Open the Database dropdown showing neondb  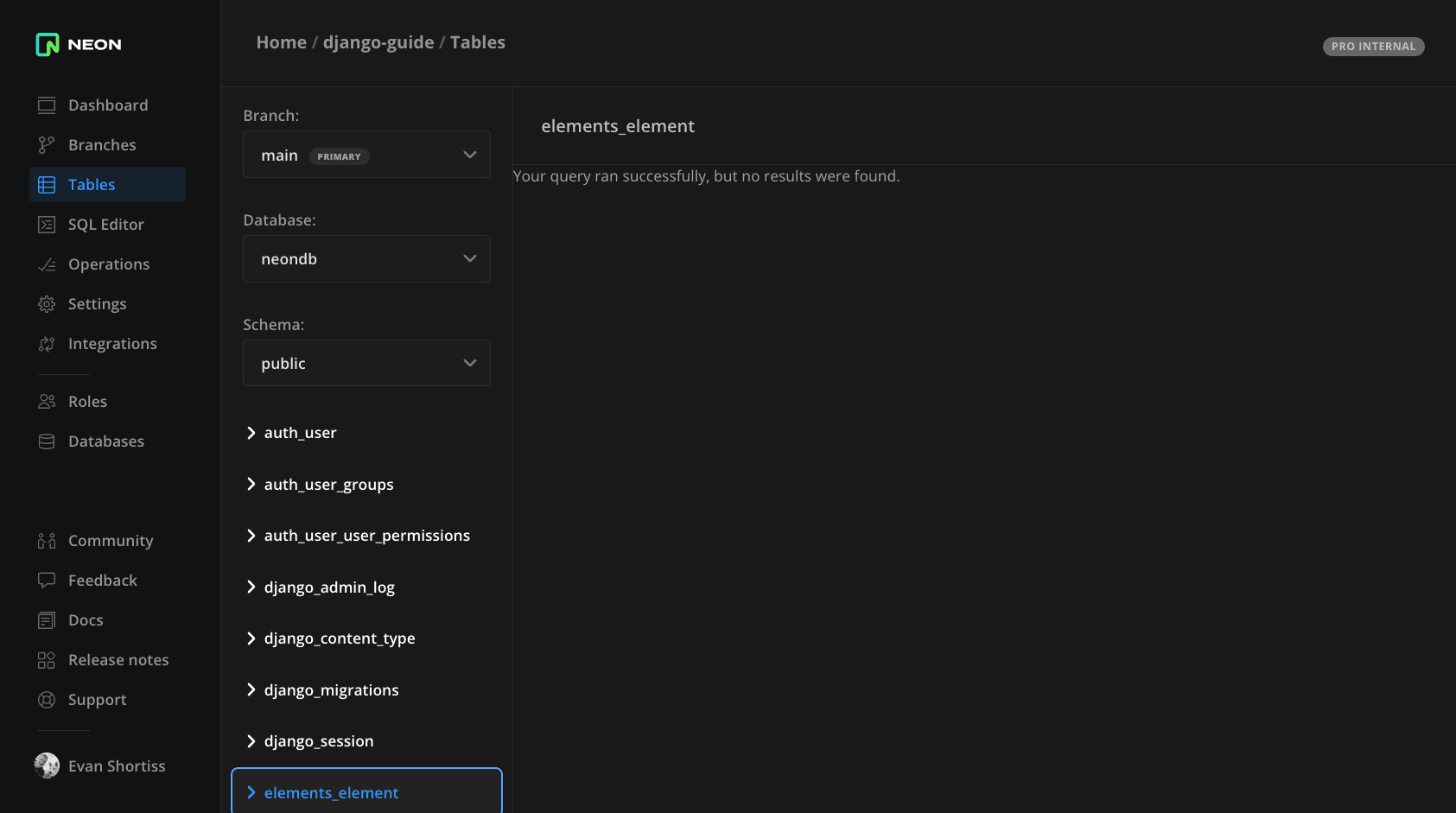coord(366,259)
